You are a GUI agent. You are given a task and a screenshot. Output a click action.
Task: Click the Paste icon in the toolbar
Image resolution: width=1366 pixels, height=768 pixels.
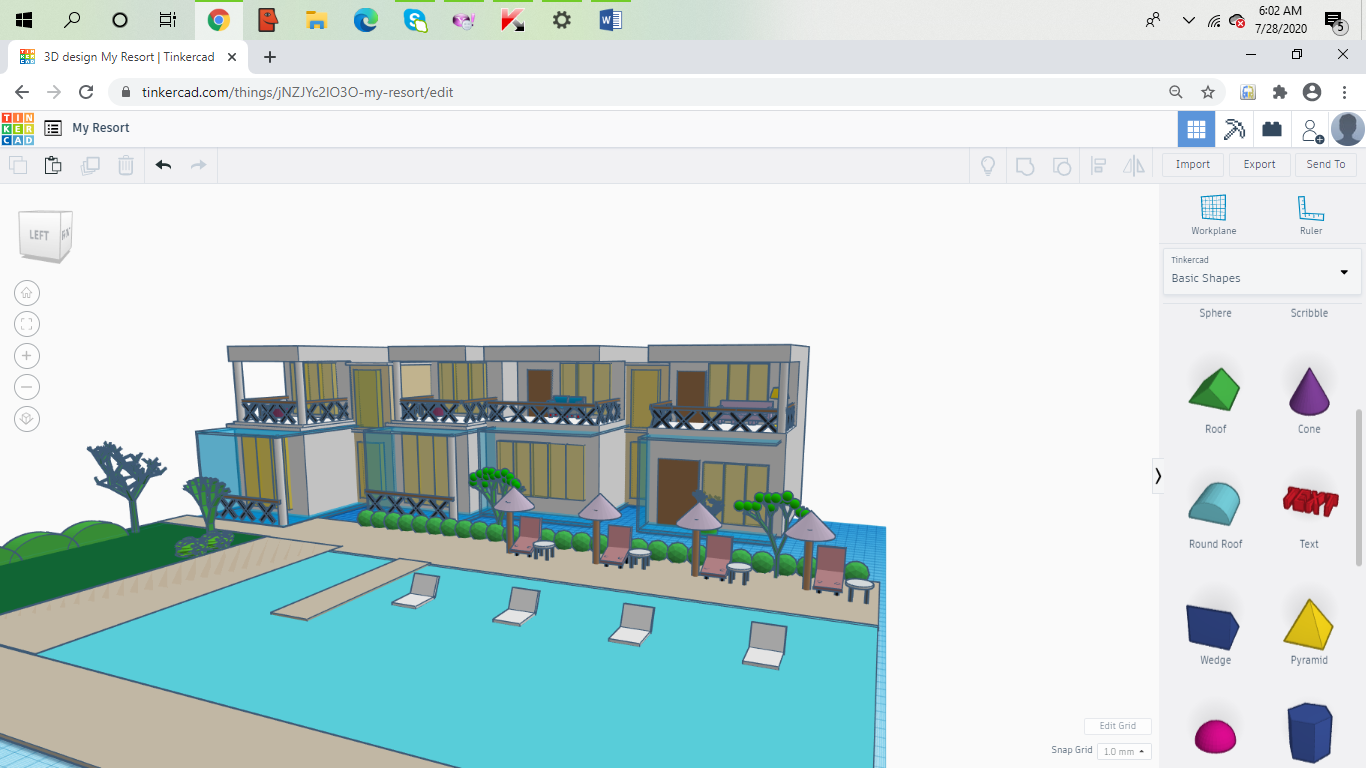click(53, 165)
